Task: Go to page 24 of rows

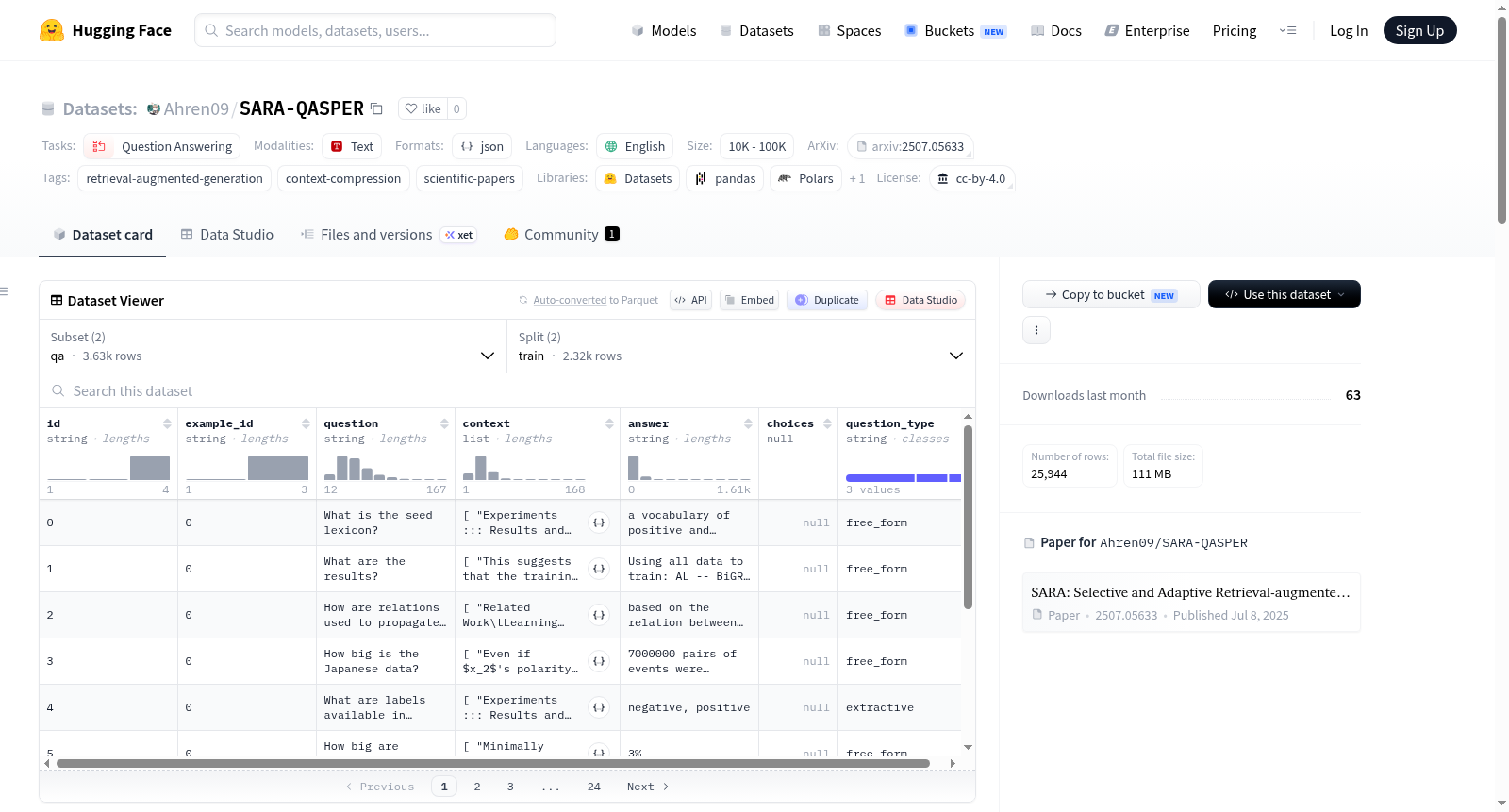Action: [594, 787]
